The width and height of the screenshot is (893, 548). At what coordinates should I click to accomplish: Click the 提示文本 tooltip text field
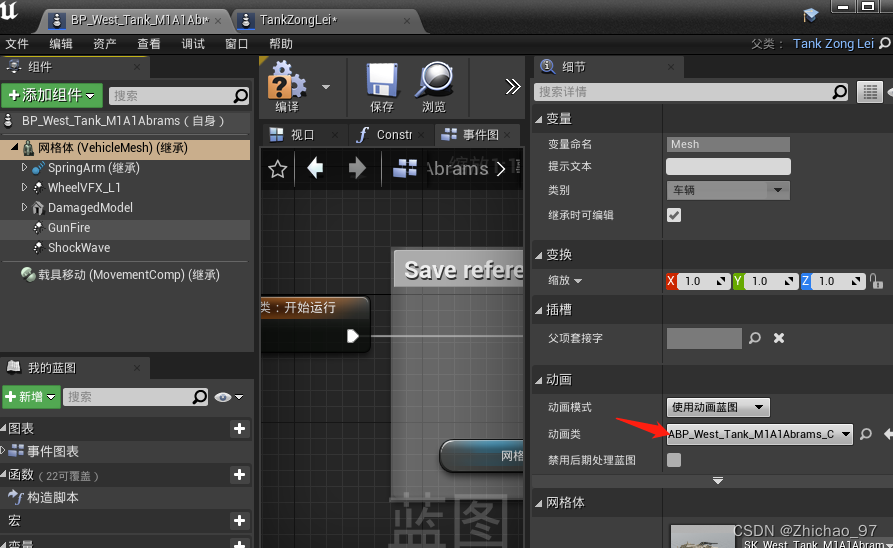[728, 166]
